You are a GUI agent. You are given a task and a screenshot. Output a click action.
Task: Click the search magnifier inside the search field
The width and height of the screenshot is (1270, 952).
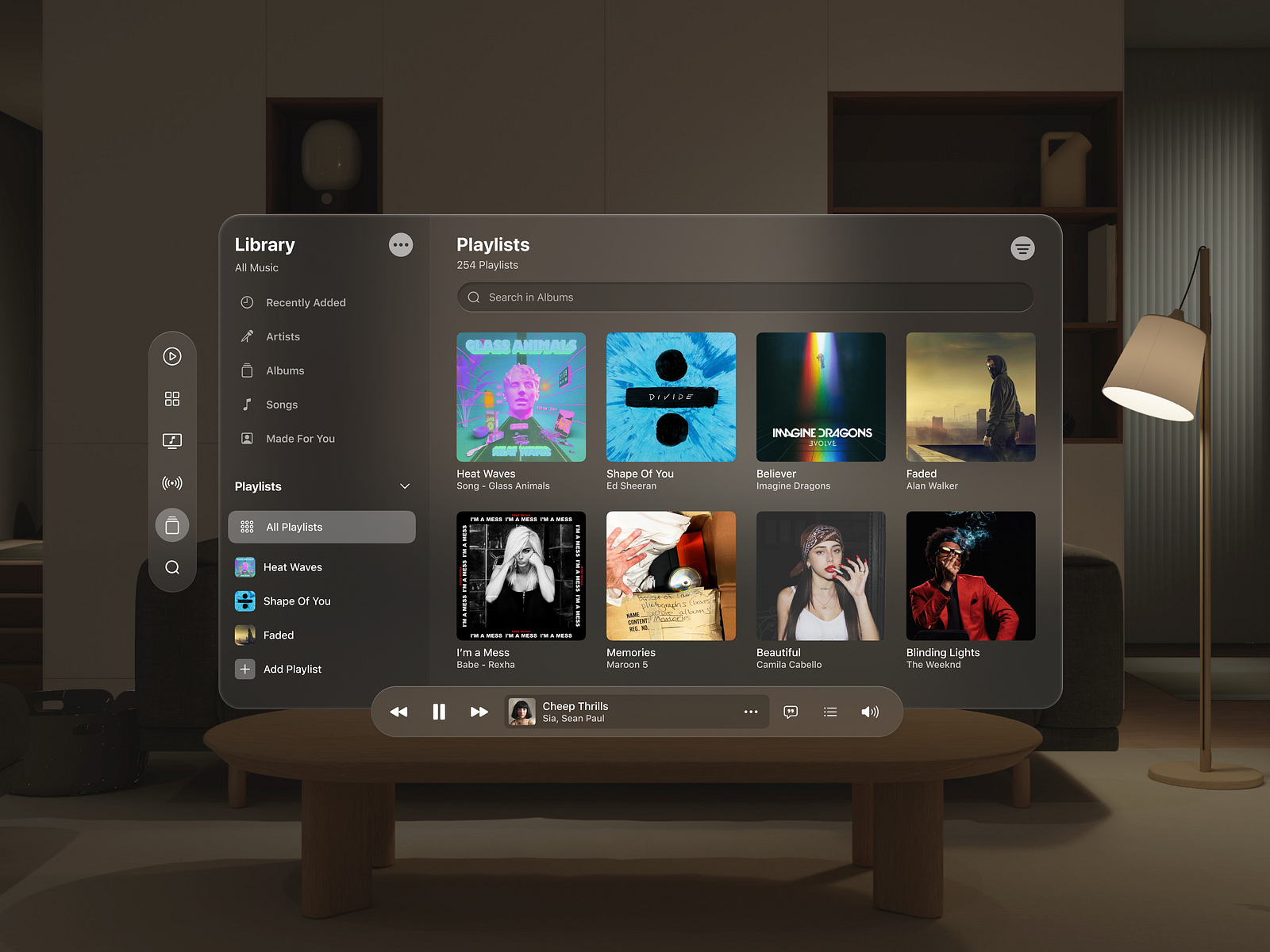(474, 297)
